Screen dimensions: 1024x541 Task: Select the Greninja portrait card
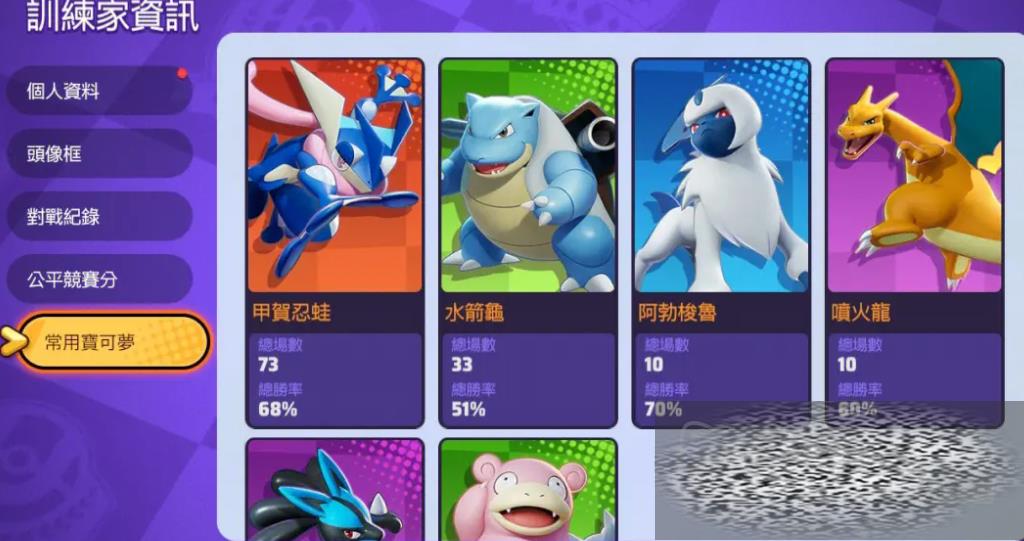pos(335,176)
